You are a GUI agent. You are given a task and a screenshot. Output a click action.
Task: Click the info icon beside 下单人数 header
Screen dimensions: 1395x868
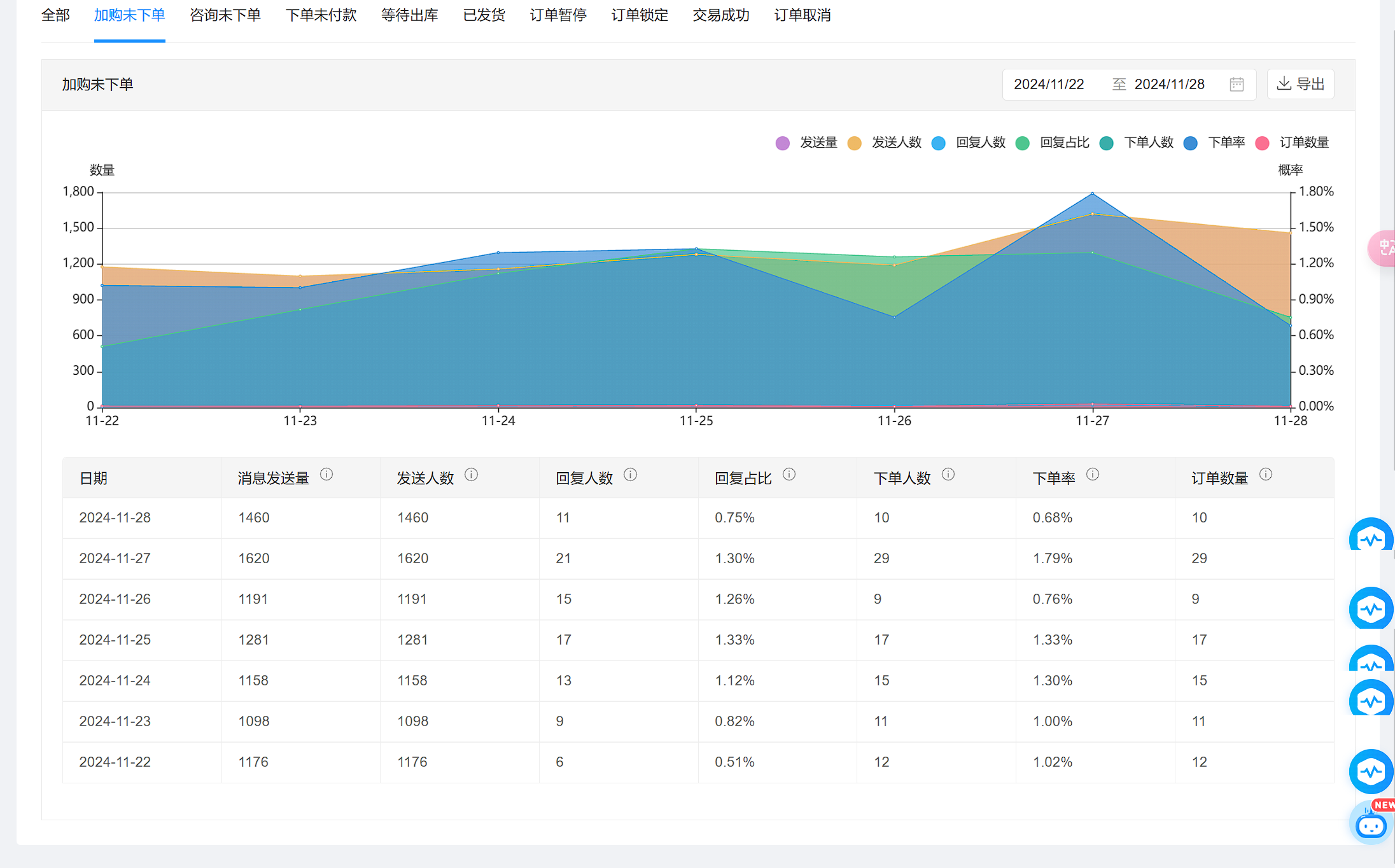[x=948, y=474]
